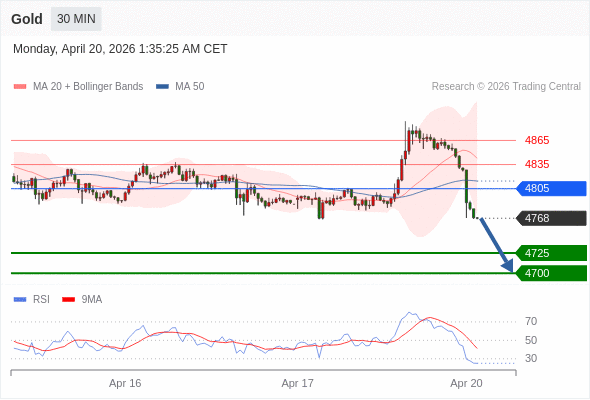Select the 'RSI' legend label
590x400 pixels.
(41, 300)
